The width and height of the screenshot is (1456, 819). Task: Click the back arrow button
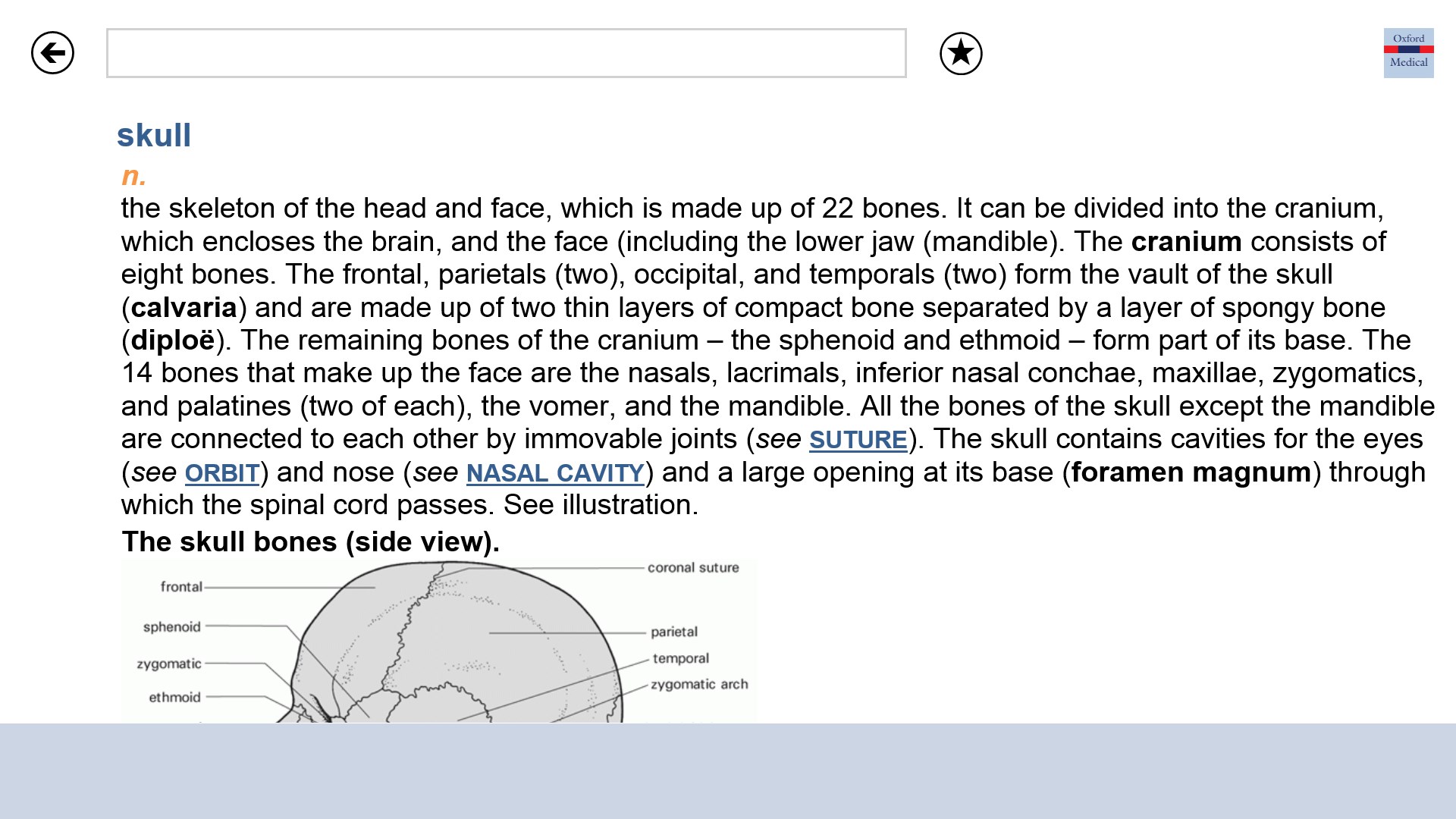click(x=52, y=53)
